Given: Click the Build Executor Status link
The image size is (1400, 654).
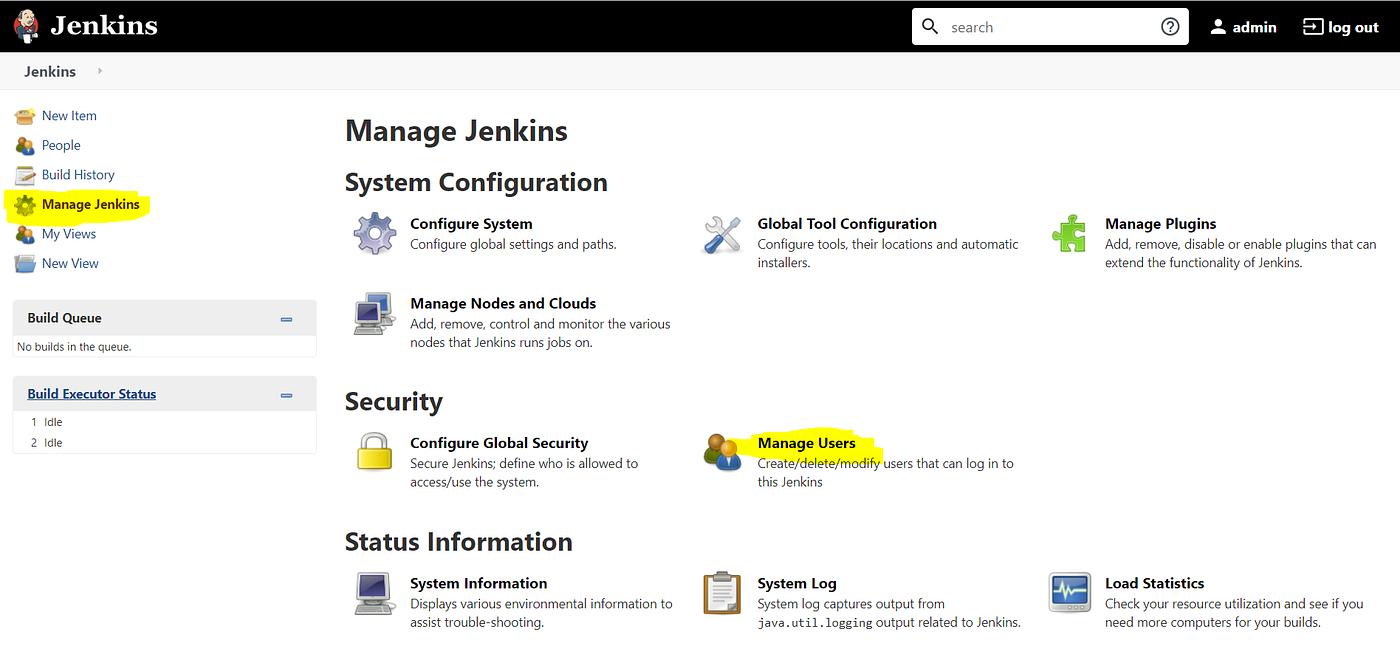Looking at the screenshot, I should click(x=92, y=394).
